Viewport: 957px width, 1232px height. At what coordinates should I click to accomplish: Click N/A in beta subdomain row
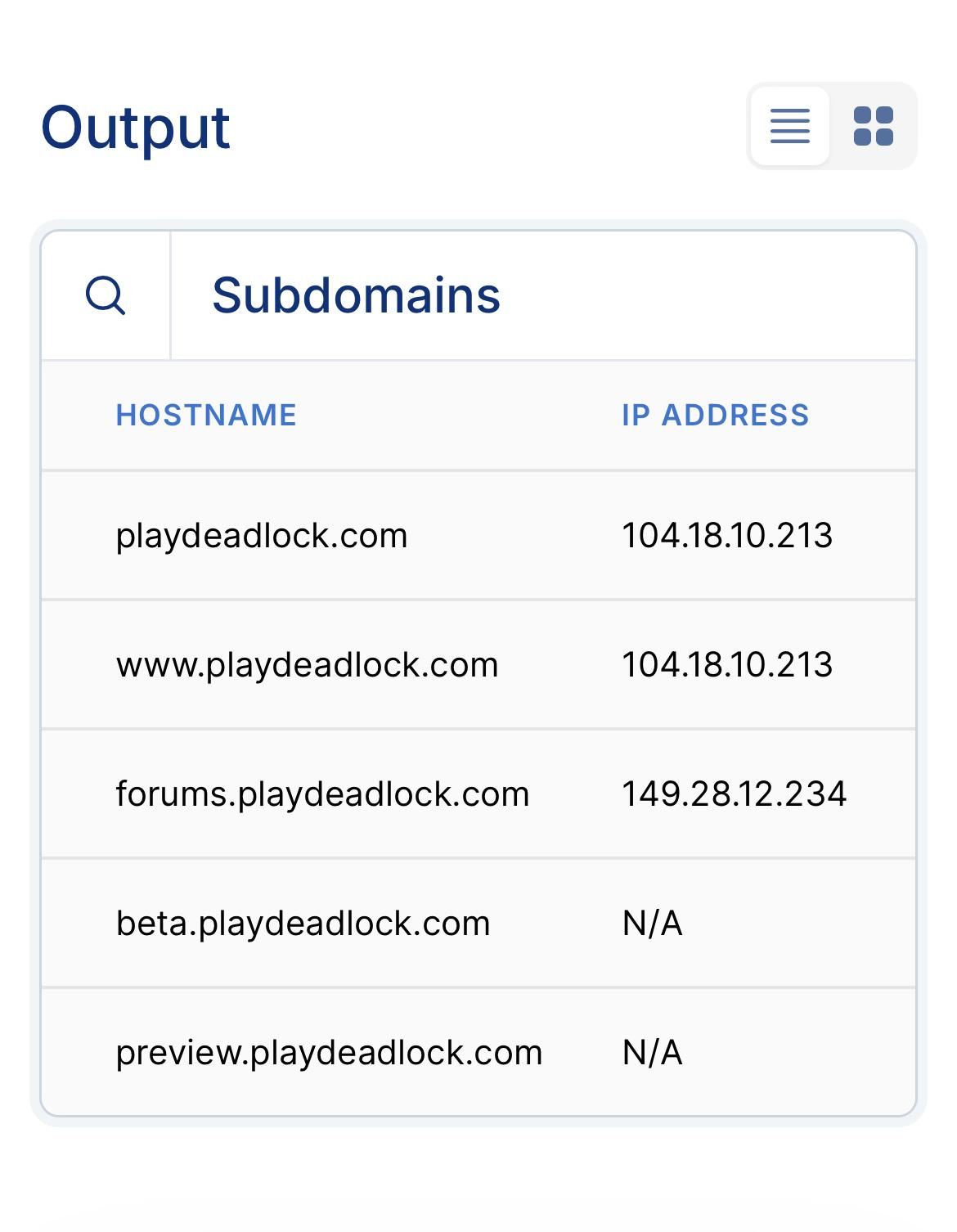tap(652, 923)
